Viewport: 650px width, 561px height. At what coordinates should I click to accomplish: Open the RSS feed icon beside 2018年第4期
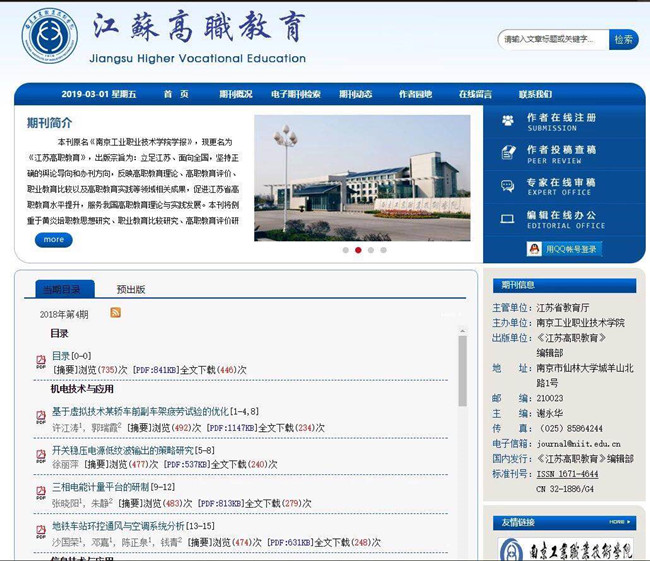(x=116, y=312)
